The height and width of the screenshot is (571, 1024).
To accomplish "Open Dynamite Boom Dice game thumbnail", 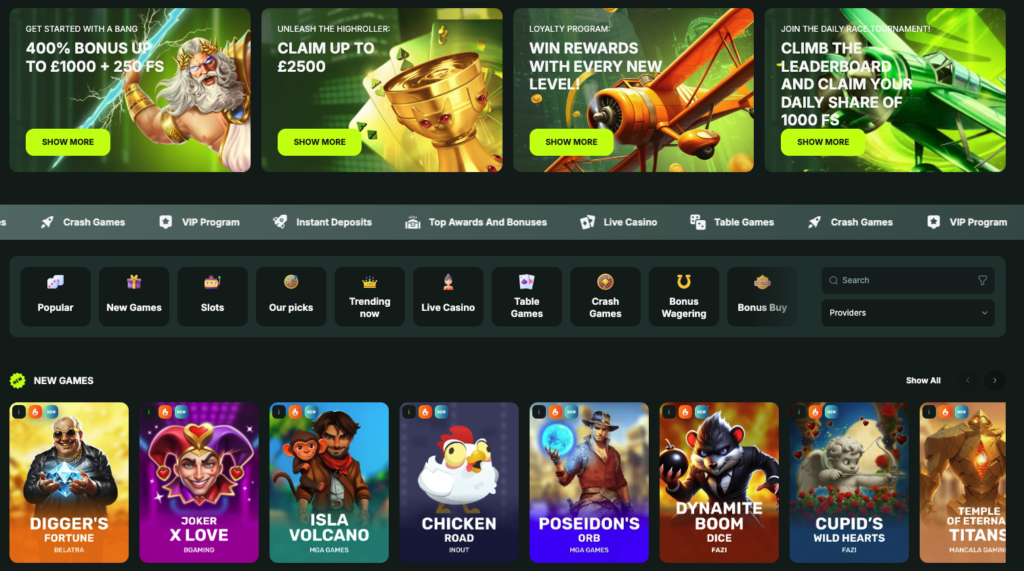I will 719,482.
